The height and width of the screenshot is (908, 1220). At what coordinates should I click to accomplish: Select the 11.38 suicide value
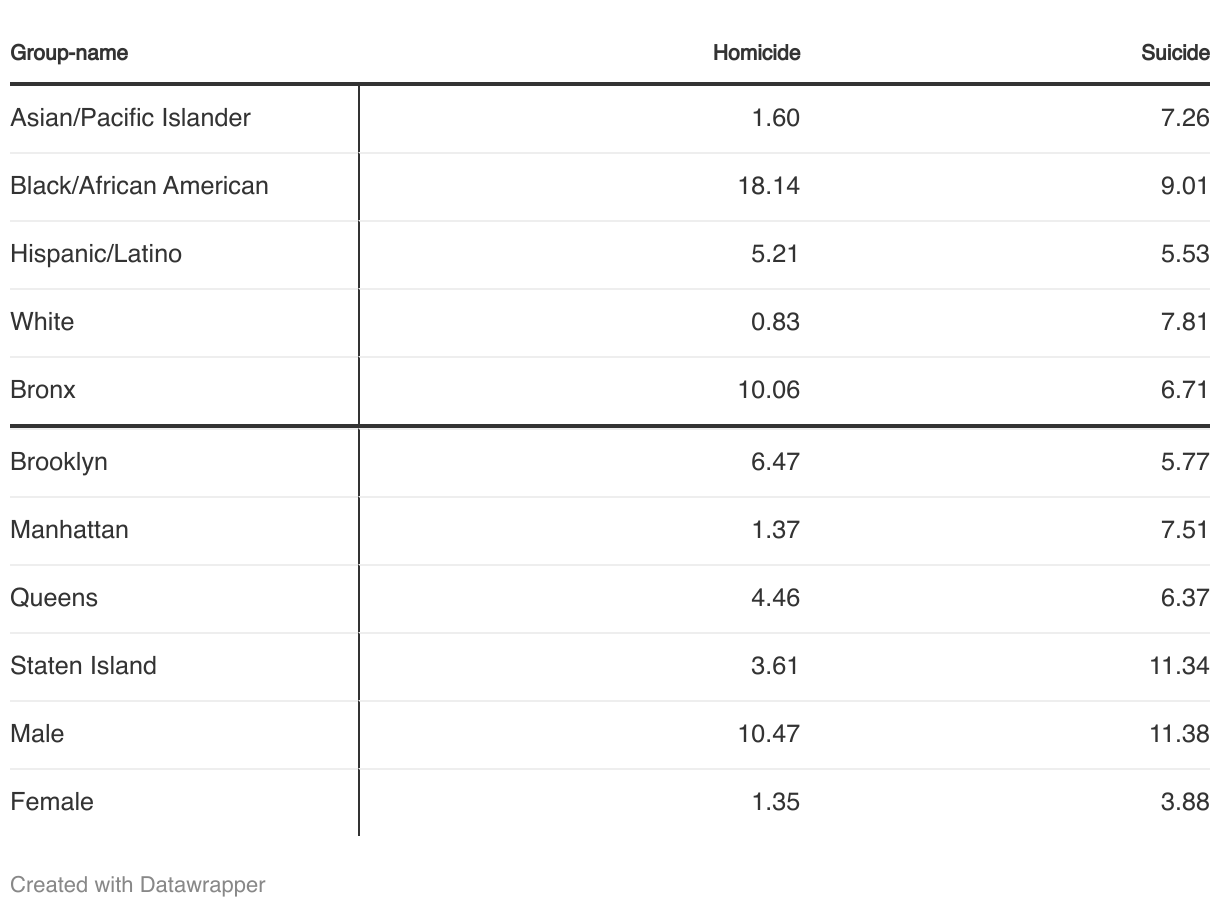(1179, 734)
